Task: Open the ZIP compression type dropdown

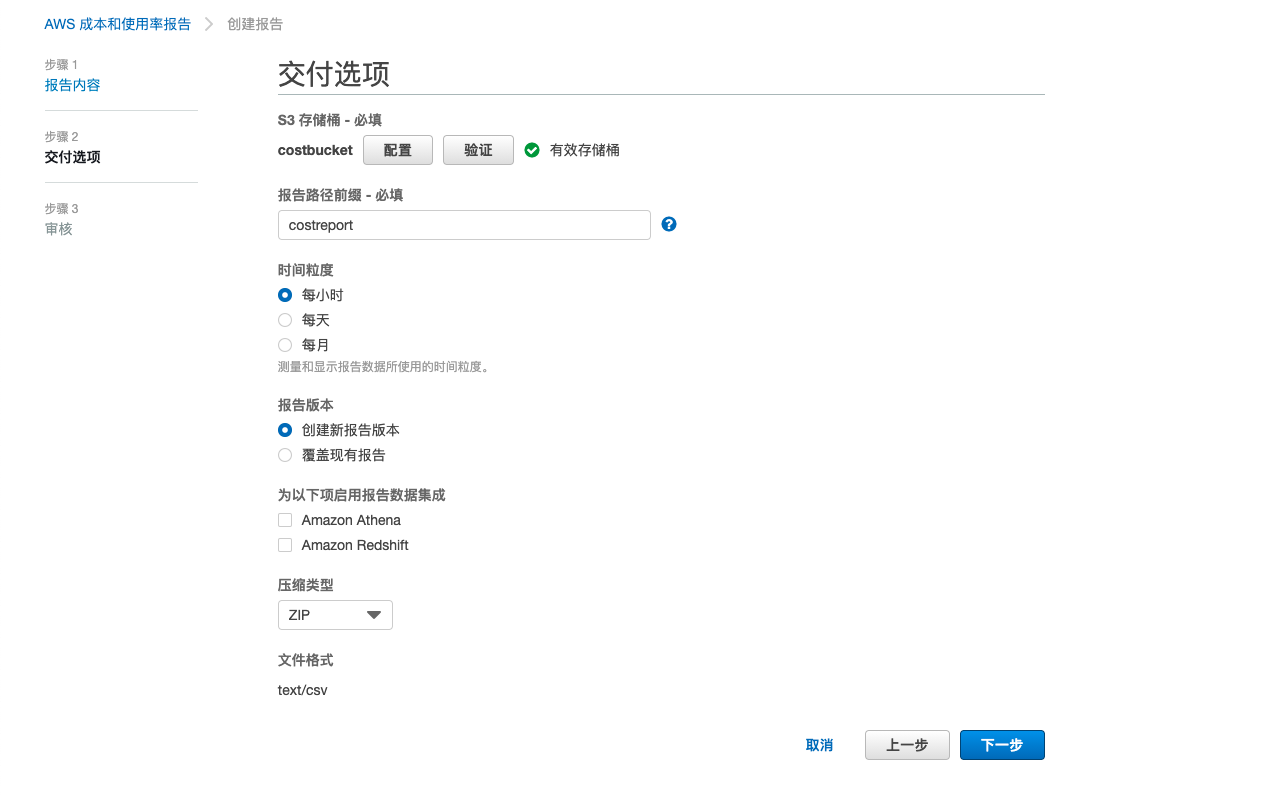Action: [335, 615]
